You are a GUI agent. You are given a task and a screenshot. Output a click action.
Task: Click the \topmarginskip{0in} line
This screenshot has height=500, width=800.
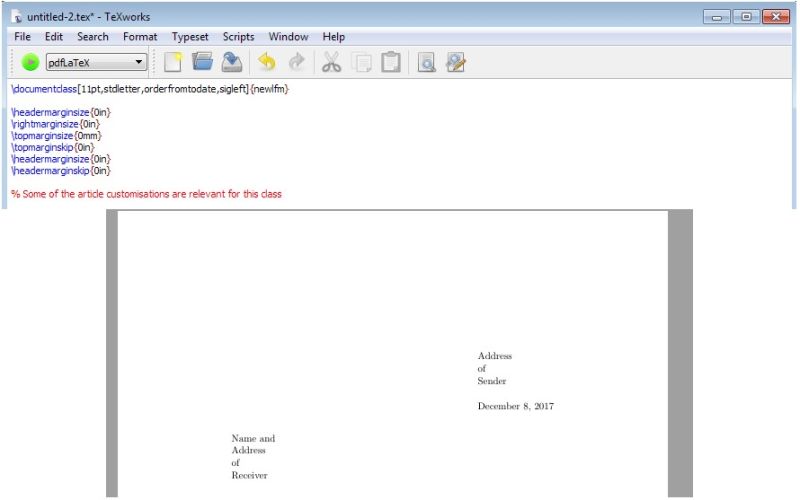(53, 147)
